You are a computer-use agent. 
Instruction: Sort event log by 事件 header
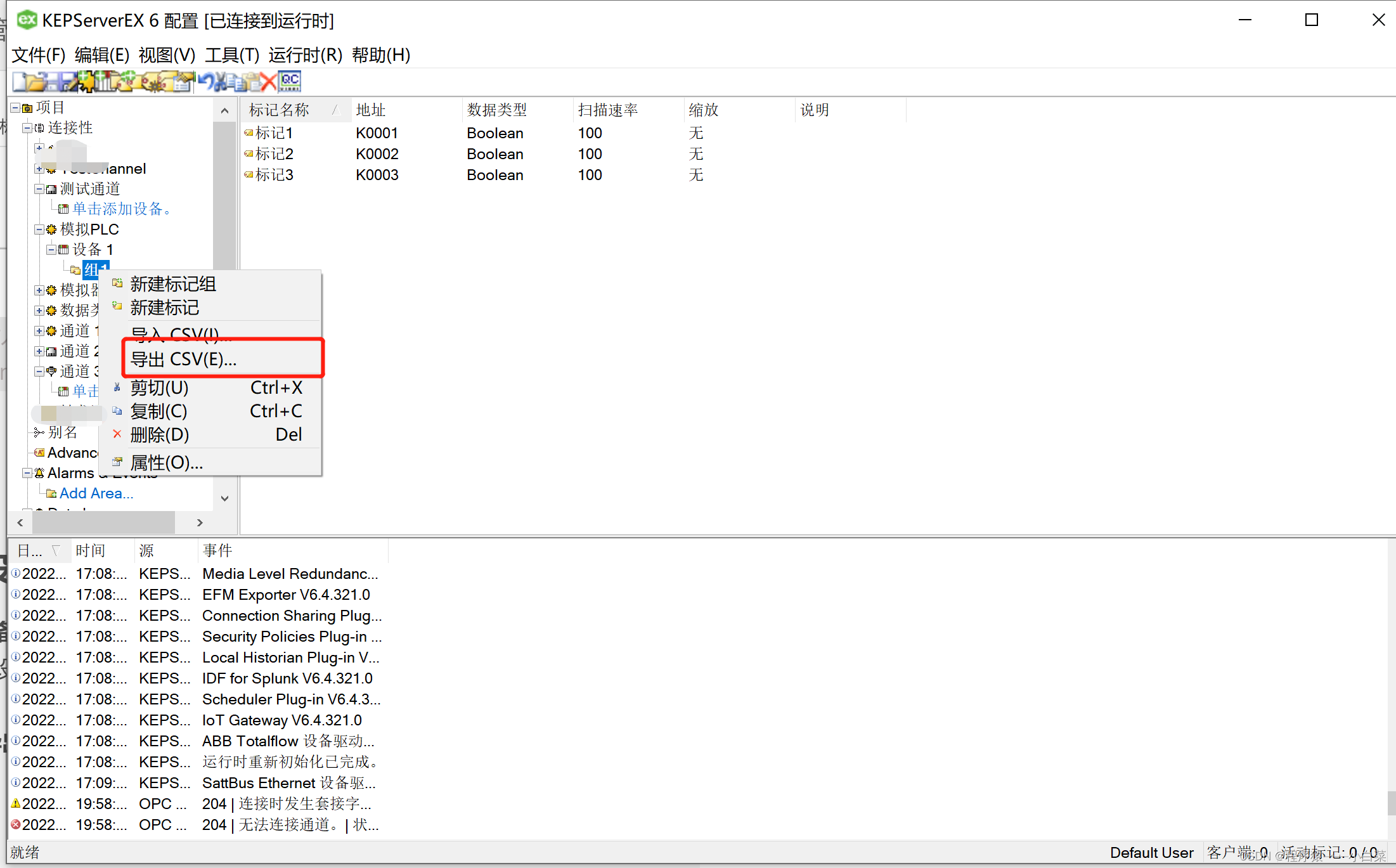point(292,550)
